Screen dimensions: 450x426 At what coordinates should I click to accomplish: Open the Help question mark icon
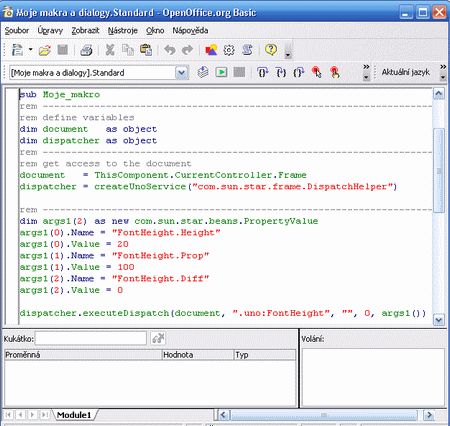[271, 50]
